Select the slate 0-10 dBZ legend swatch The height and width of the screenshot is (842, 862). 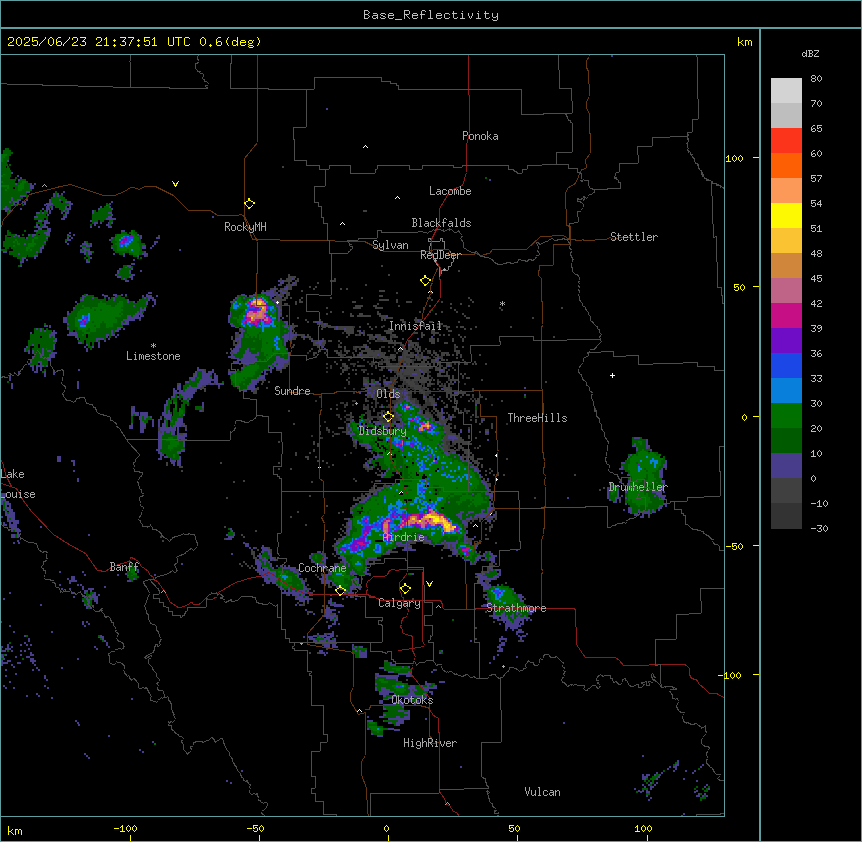786,466
